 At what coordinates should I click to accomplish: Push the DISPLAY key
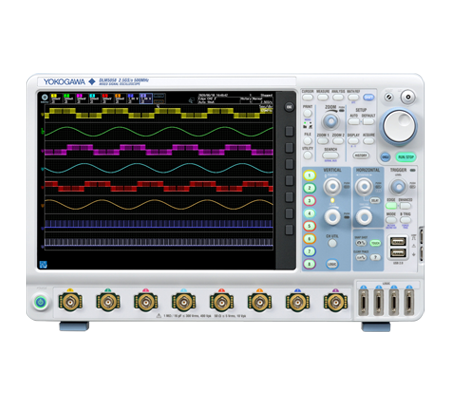[353, 141]
